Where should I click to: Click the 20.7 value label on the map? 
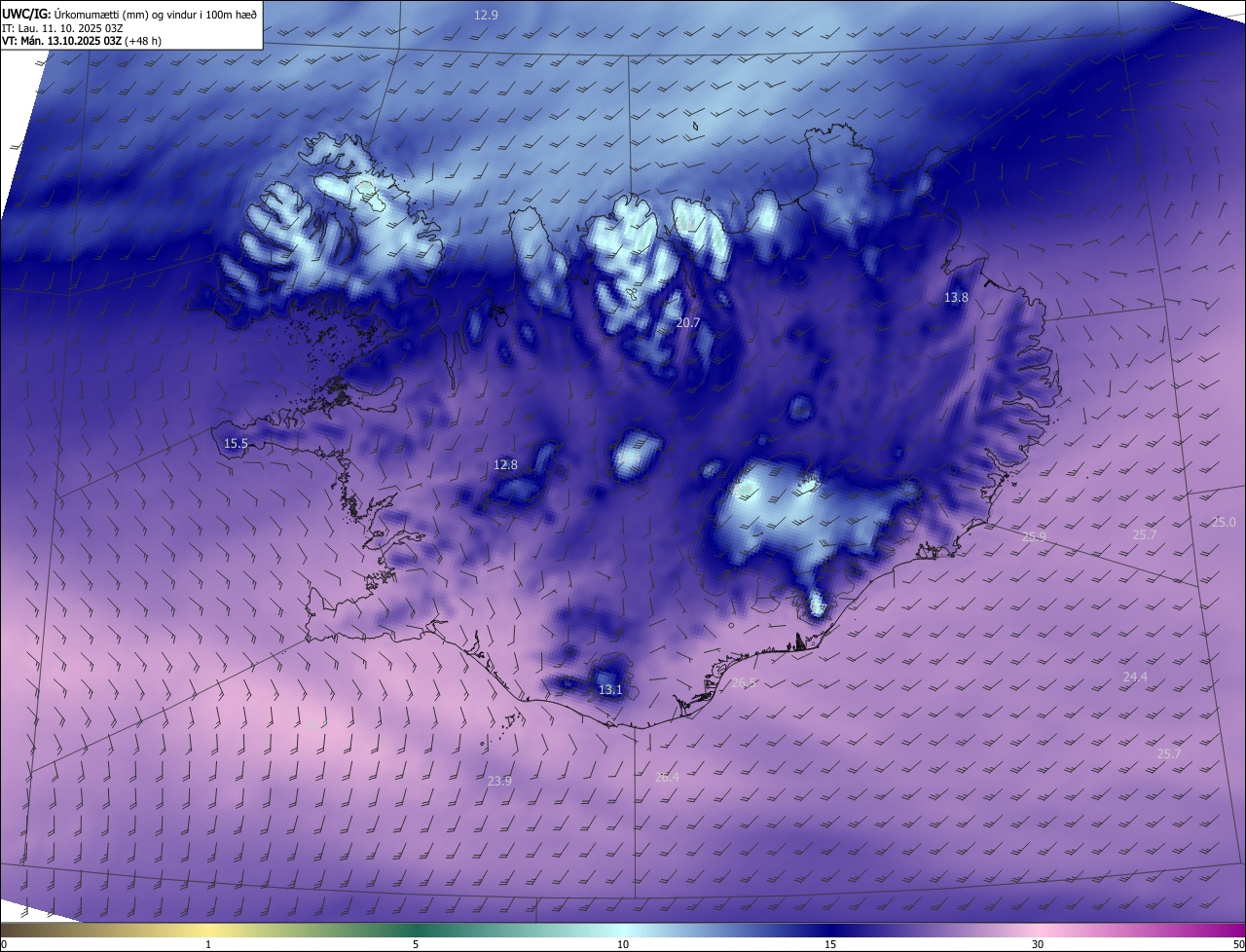click(x=688, y=322)
